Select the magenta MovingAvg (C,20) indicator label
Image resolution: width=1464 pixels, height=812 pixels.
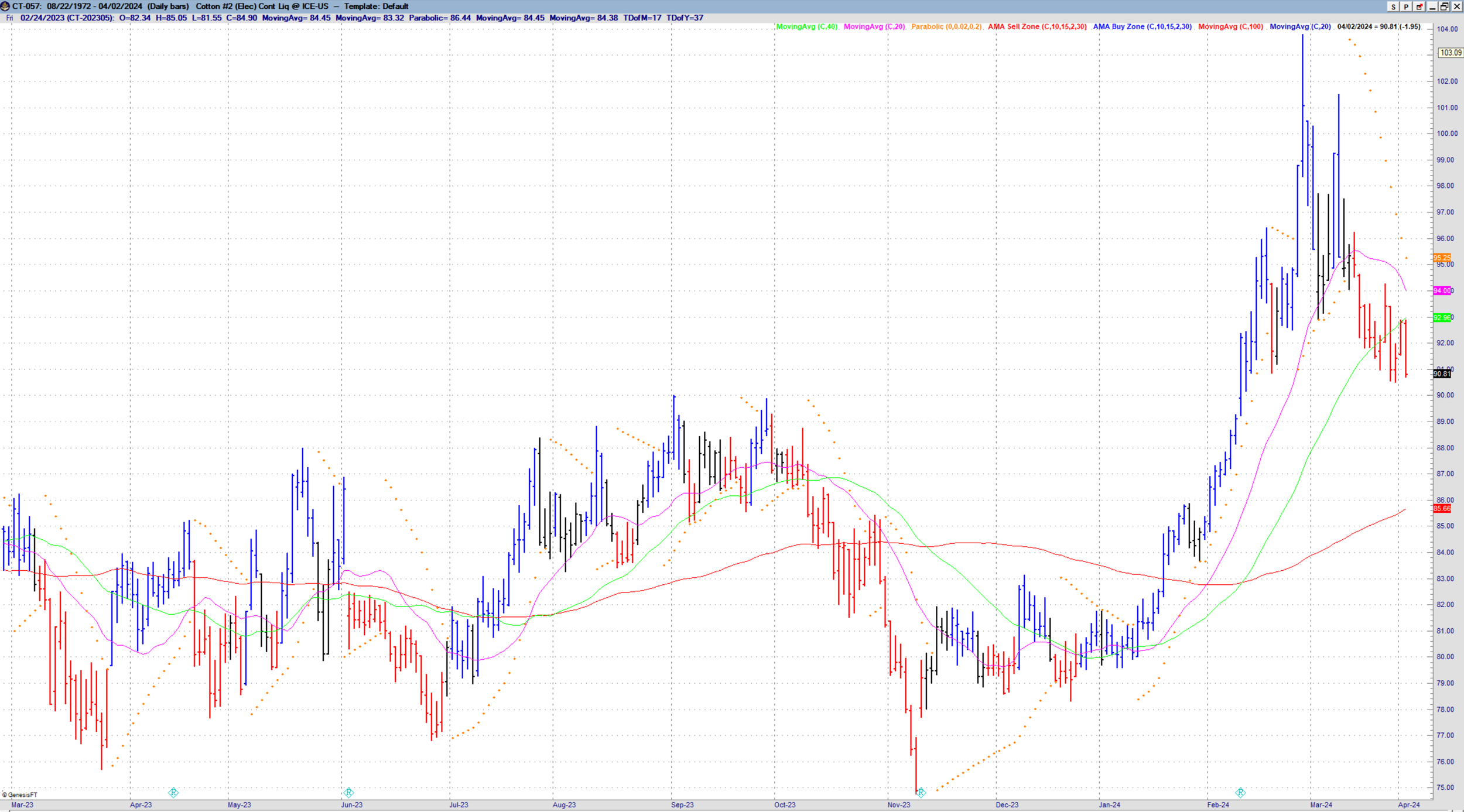874,27
